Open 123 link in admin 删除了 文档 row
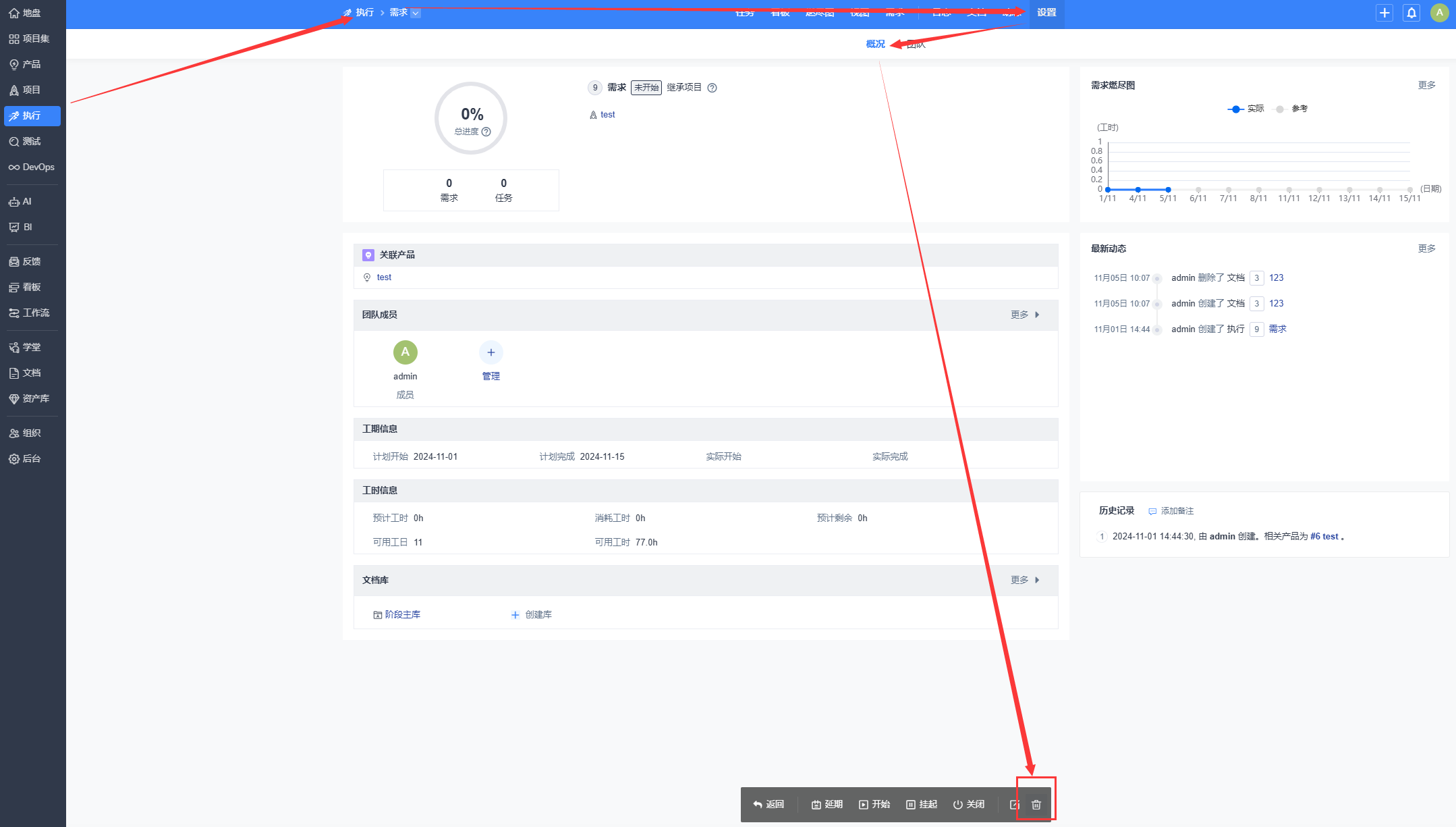 (x=1276, y=277)
